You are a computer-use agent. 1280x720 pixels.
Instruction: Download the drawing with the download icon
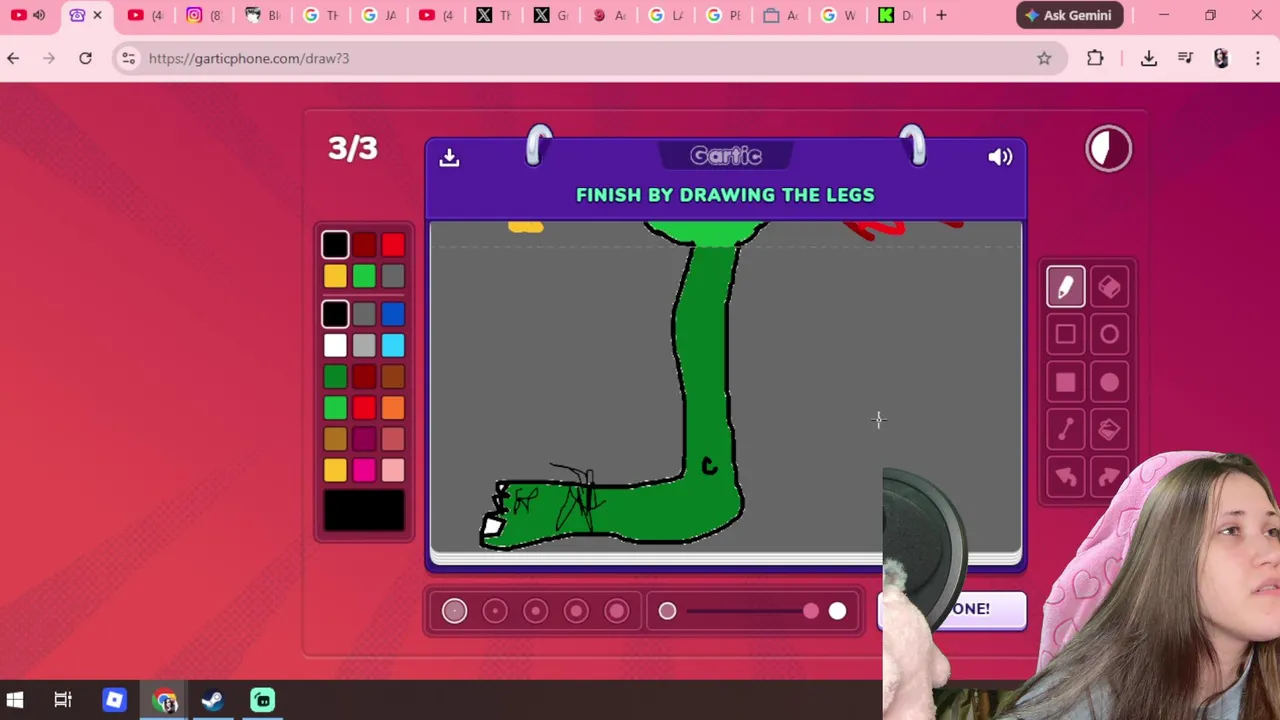(x=449, y=157)
